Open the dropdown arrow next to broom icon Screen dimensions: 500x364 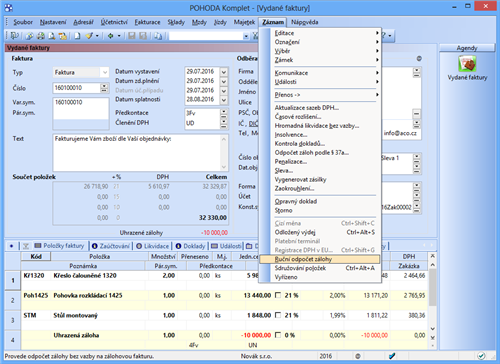[x=97, y=36]
